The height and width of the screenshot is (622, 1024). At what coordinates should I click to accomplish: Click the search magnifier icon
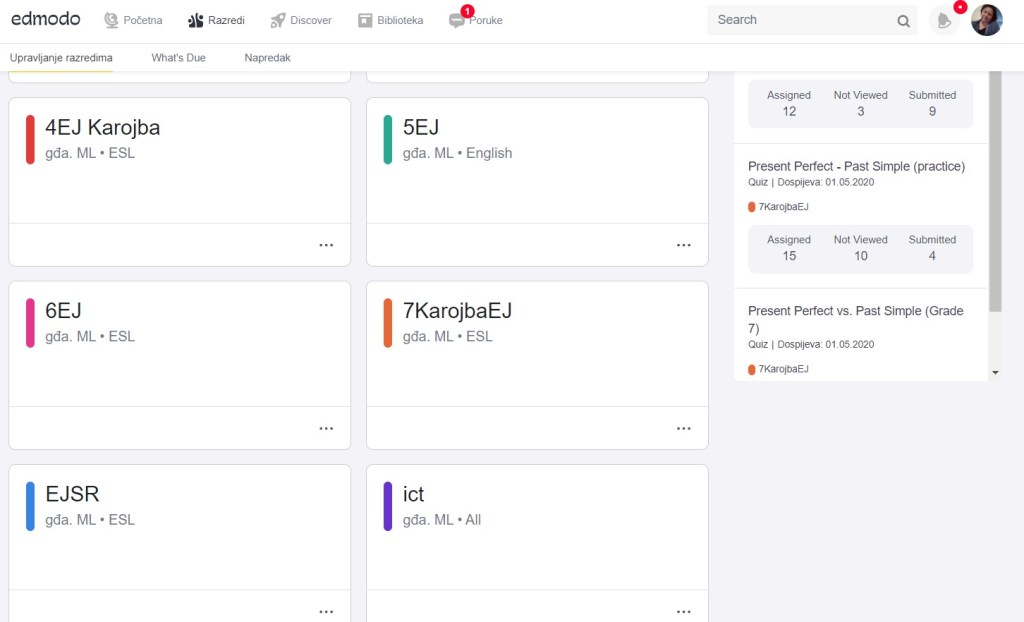(x=903, y=21)
